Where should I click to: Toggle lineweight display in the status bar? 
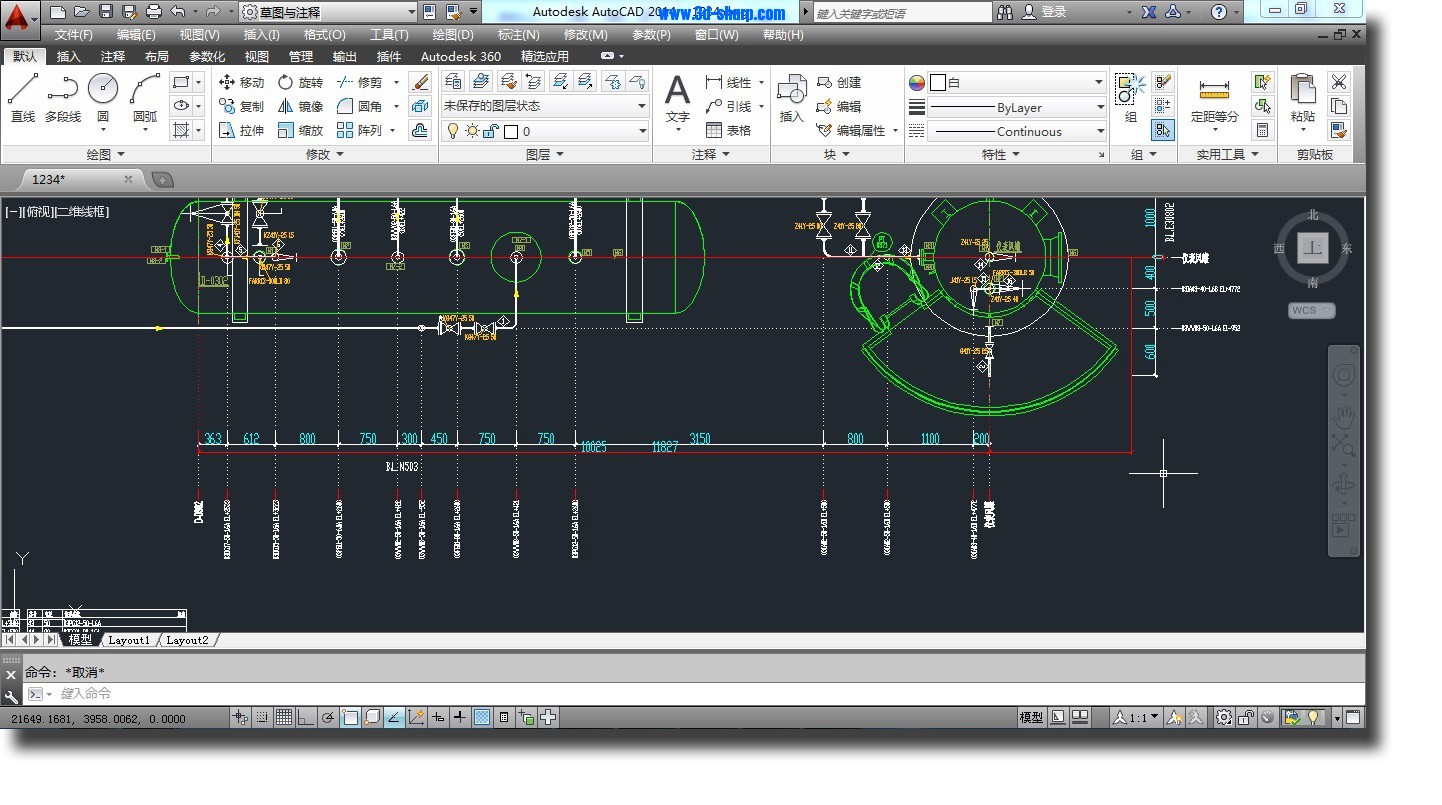[460, 717]
